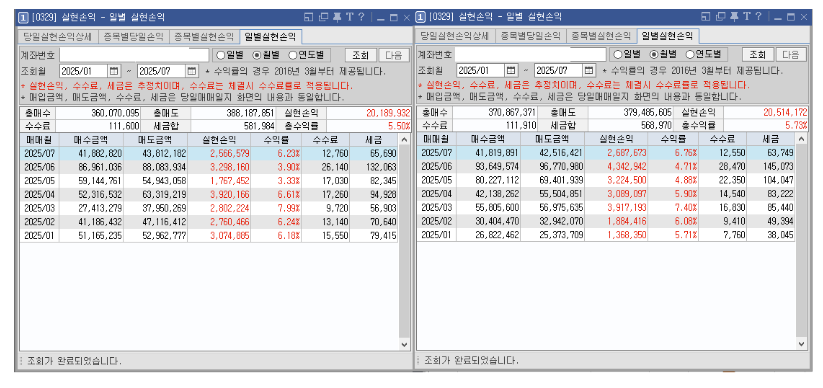Click the font size T icon in the right window

746,17
